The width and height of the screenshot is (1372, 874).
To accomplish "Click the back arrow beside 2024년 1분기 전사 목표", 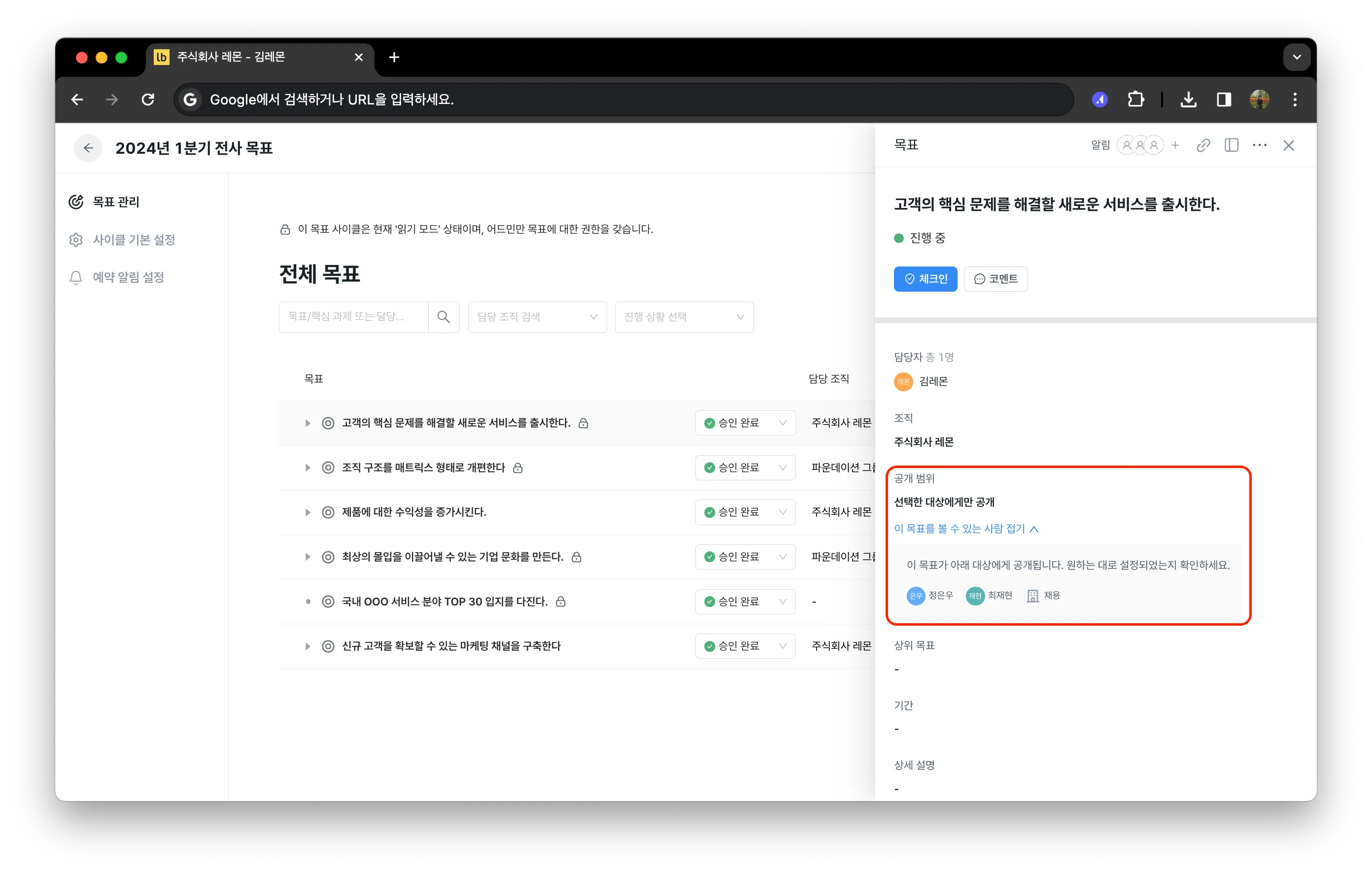I will [x=88, y=148].
